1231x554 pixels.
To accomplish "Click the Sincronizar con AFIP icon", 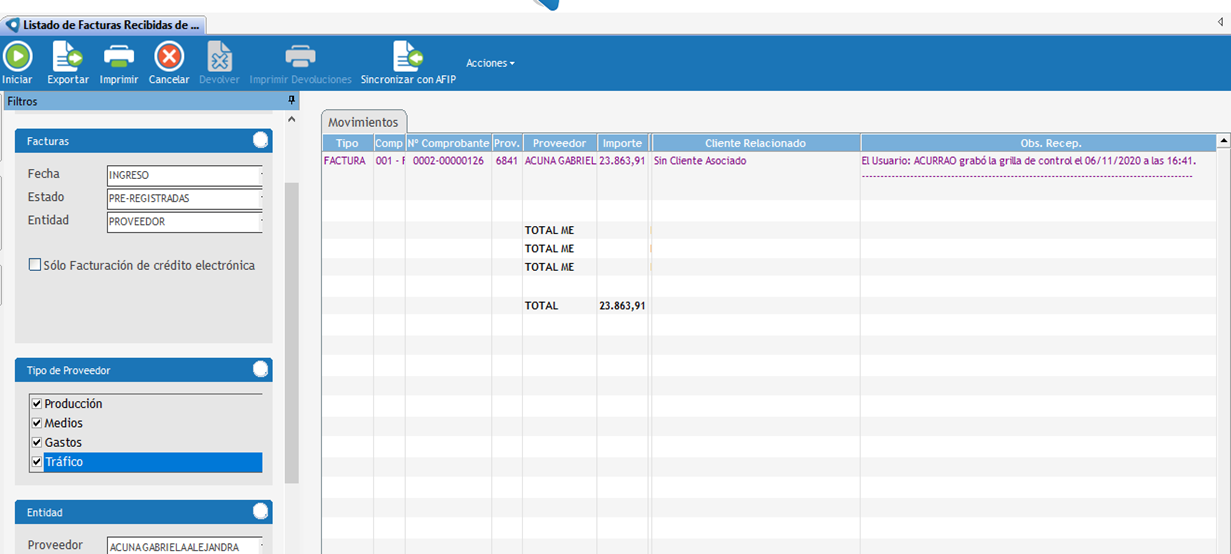I will point(407,57).
